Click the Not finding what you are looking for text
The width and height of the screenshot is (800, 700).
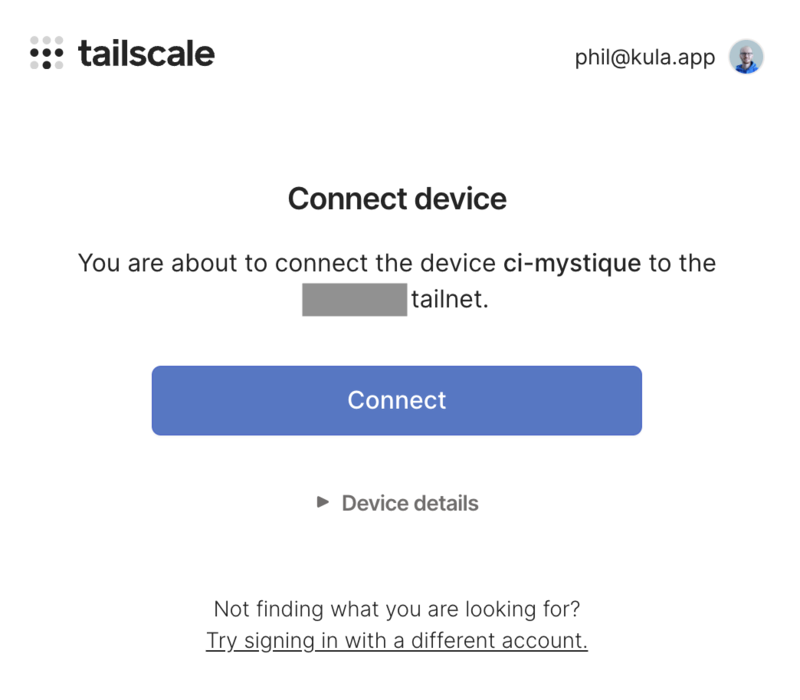pos(397,608)
